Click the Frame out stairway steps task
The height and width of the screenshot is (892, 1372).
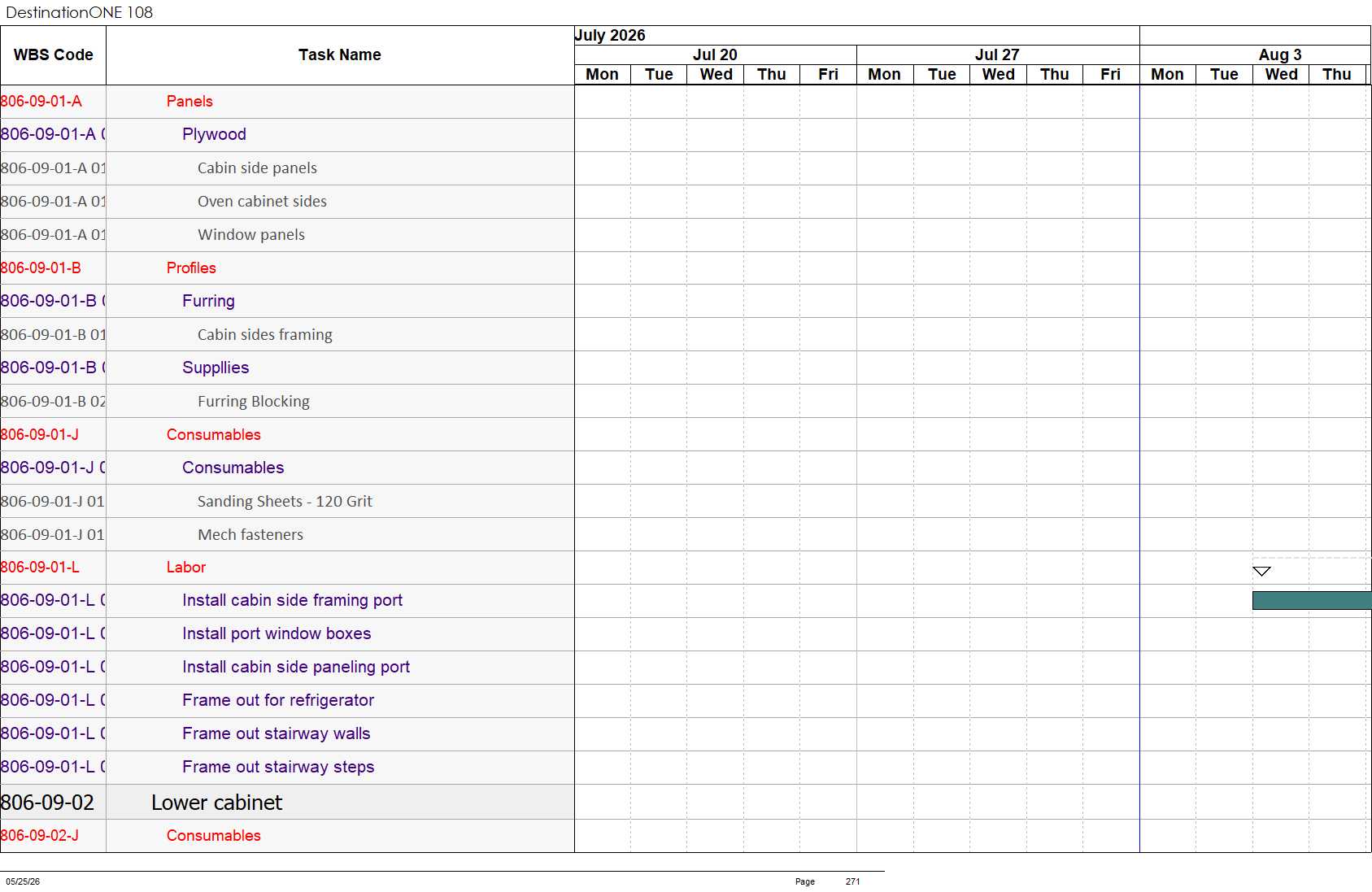[278, 767]
